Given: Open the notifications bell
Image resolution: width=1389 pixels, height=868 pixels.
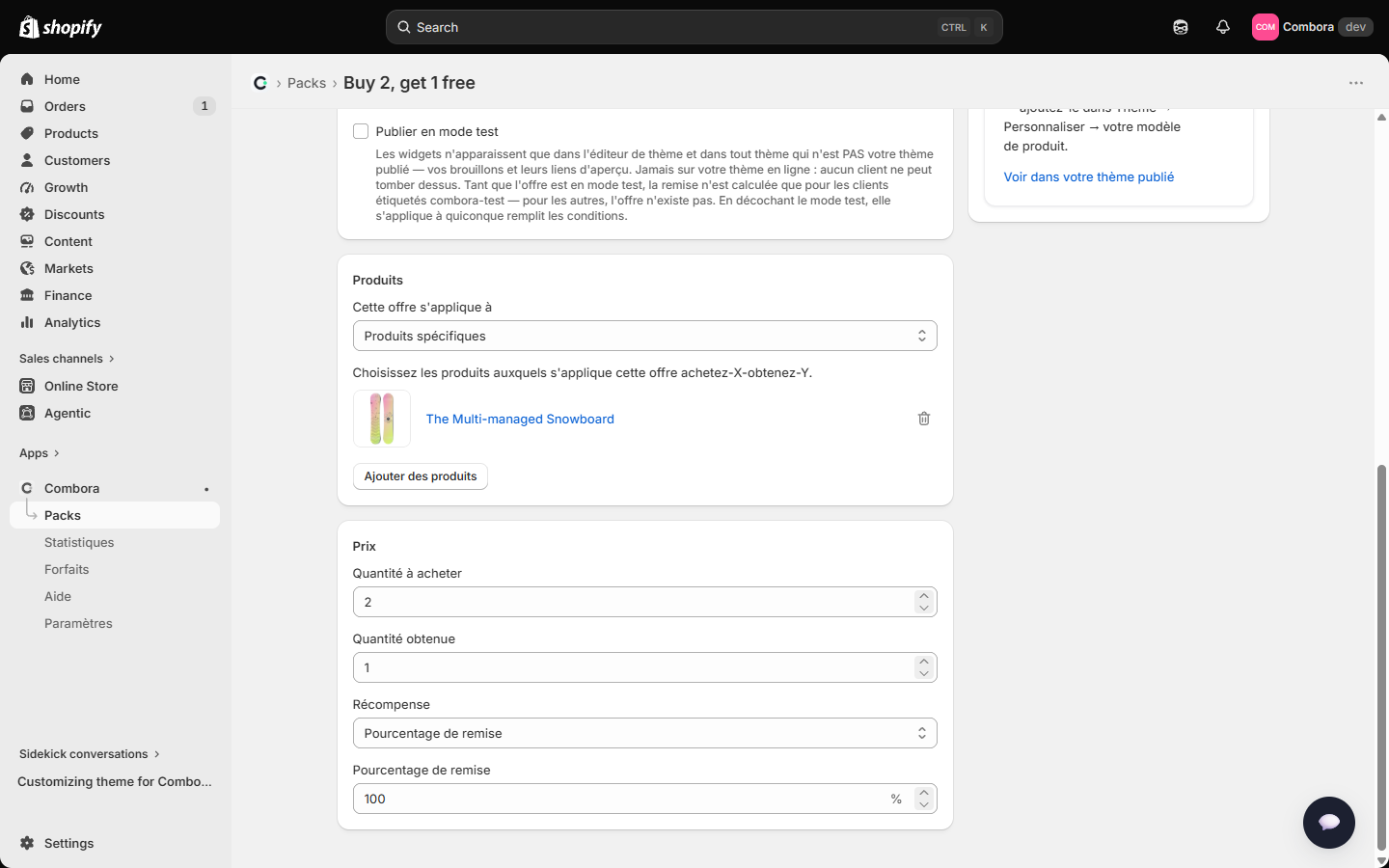Looking at the screenshot, I should click(1223, 27).
